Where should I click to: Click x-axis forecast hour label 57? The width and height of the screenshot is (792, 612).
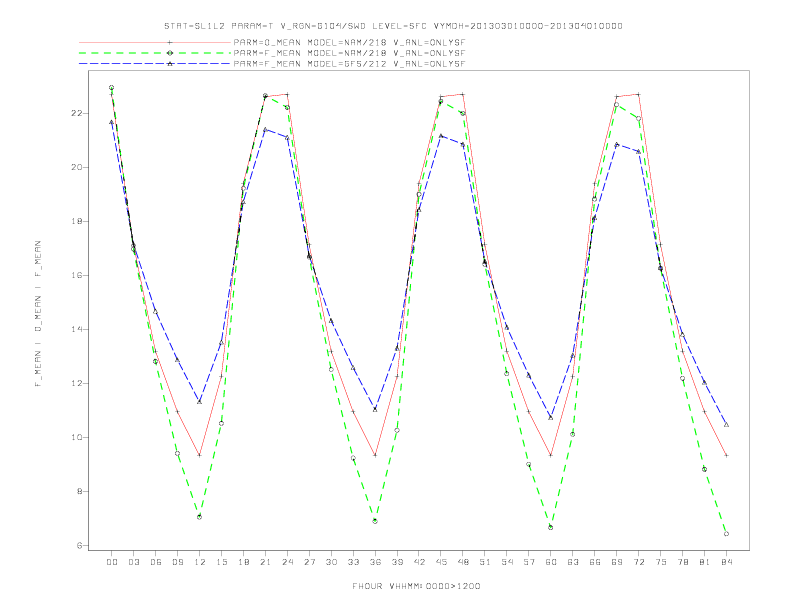coord(529,562)
